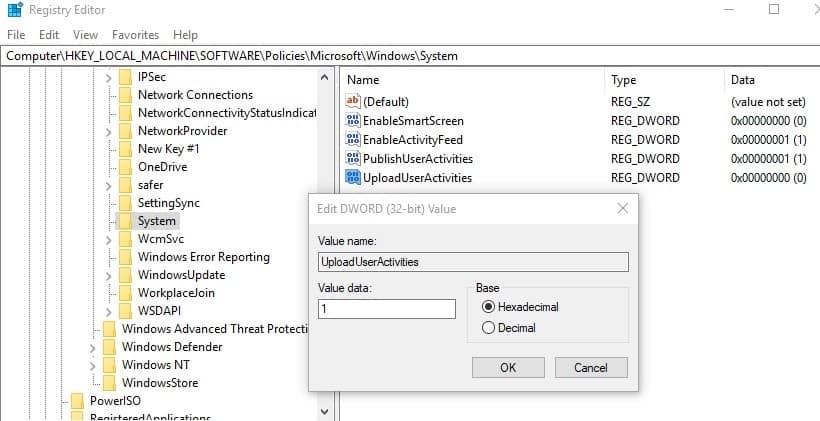
Task: Click the EnableActivityFeed DWORD icon
Action: click(353, 140)
